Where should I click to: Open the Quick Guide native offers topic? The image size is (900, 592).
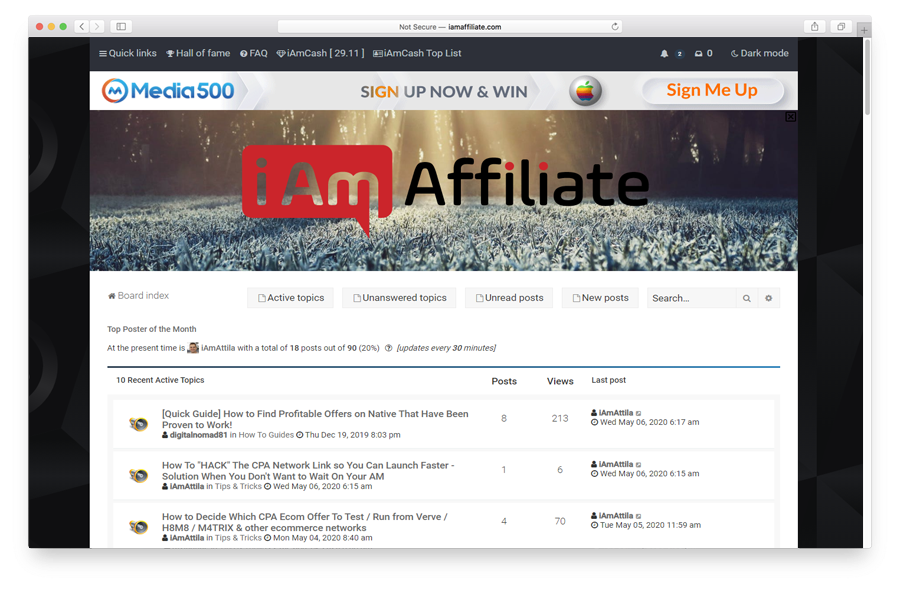(315, 413)
